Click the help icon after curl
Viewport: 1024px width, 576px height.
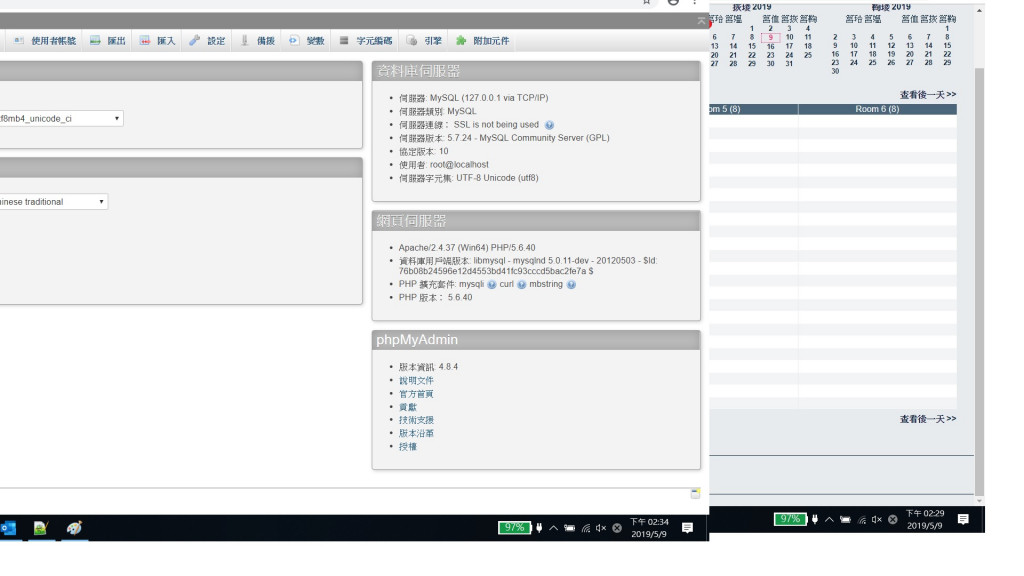click(522, 285)
